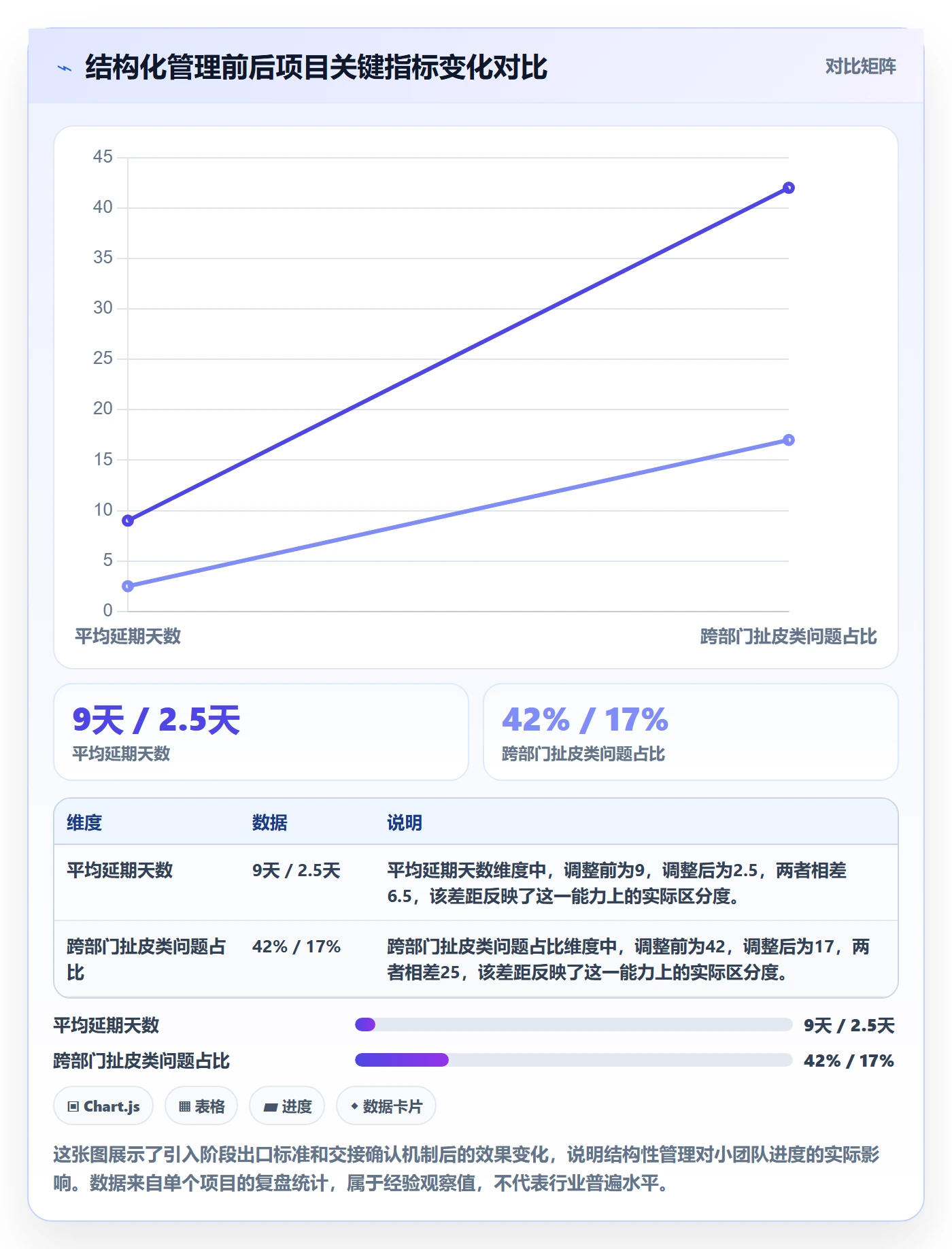Open the 9天 / 2.5天 data card
This screenshot has height=1249, width=952.
(261, 732)
